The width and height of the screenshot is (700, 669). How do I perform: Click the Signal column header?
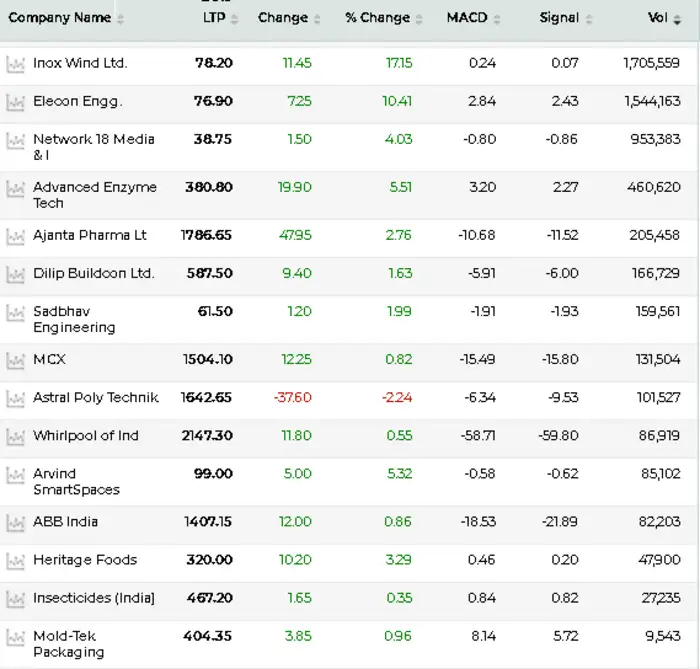pyautogui.click(x=558, y=18)
